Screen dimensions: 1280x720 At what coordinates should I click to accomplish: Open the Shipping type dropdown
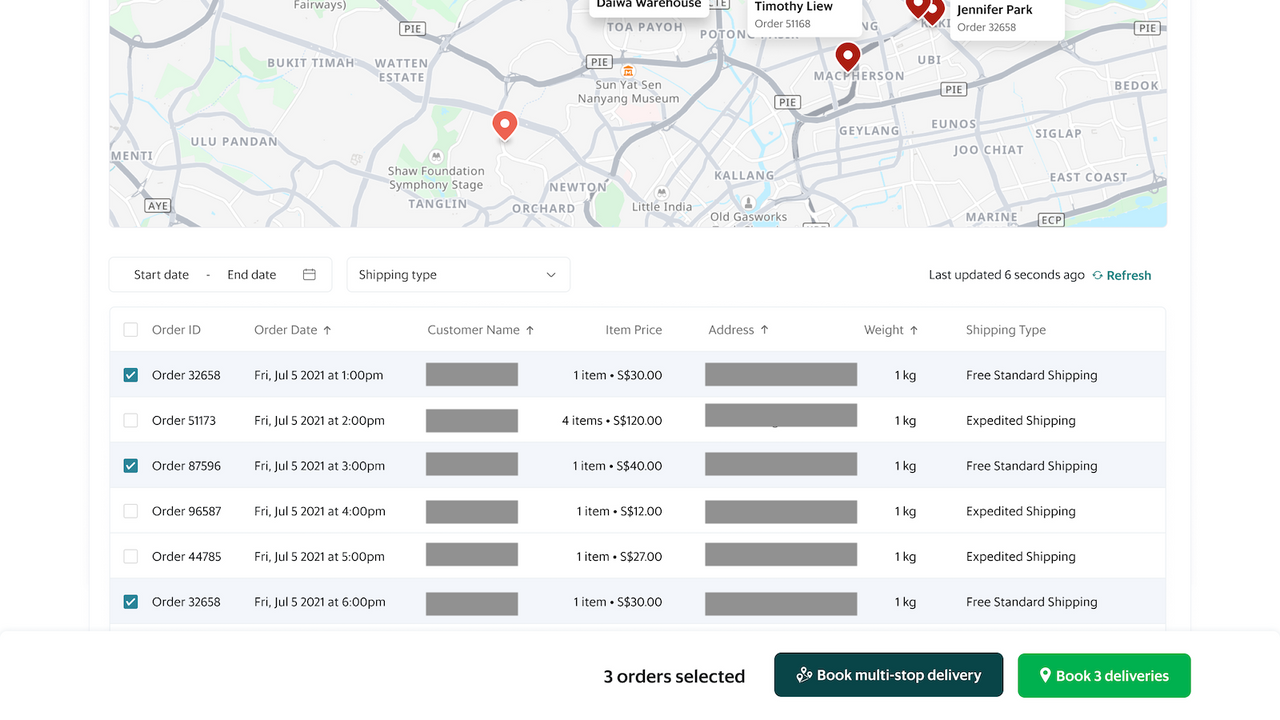[x=458, y=274]
